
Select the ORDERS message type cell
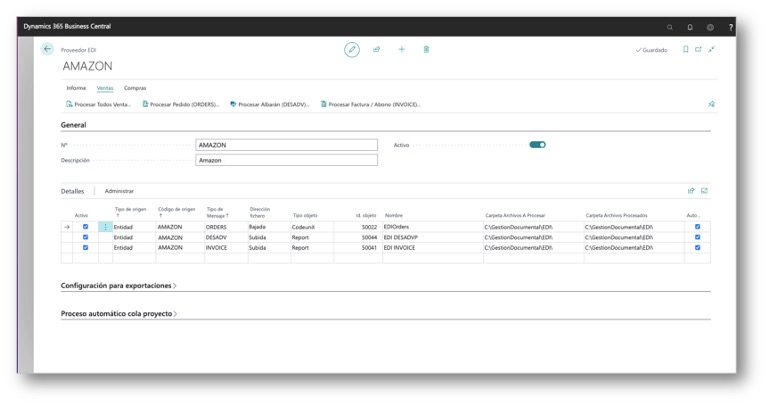pyautogui.click(x=226, y=227)
